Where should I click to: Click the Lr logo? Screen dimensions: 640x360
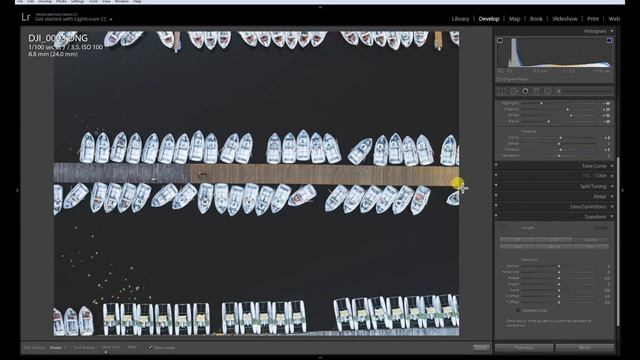click(x=26, y=17)
